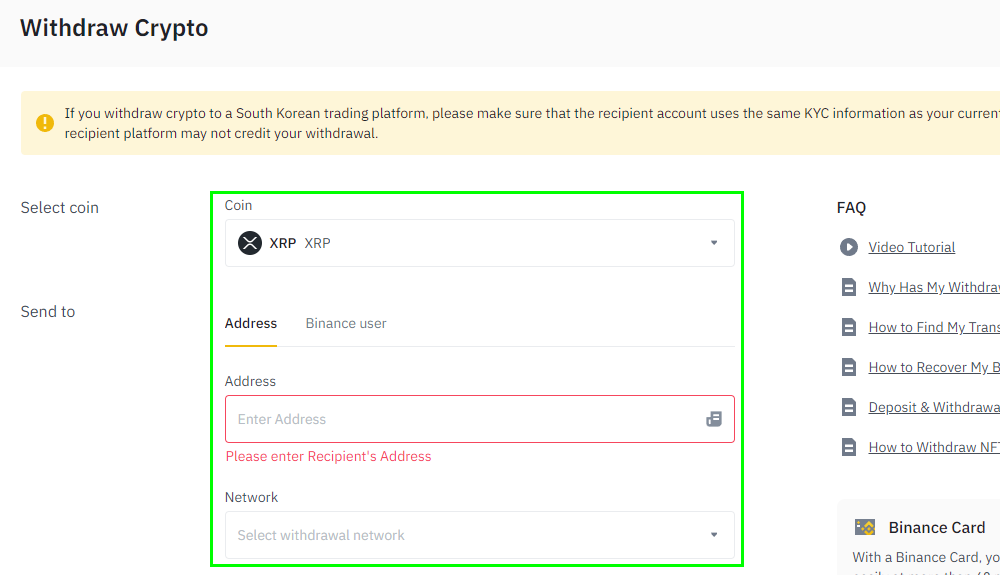Click the Binance Card logo icon
This screenshot has height=575, width=1000.
[x=865, y=527]
